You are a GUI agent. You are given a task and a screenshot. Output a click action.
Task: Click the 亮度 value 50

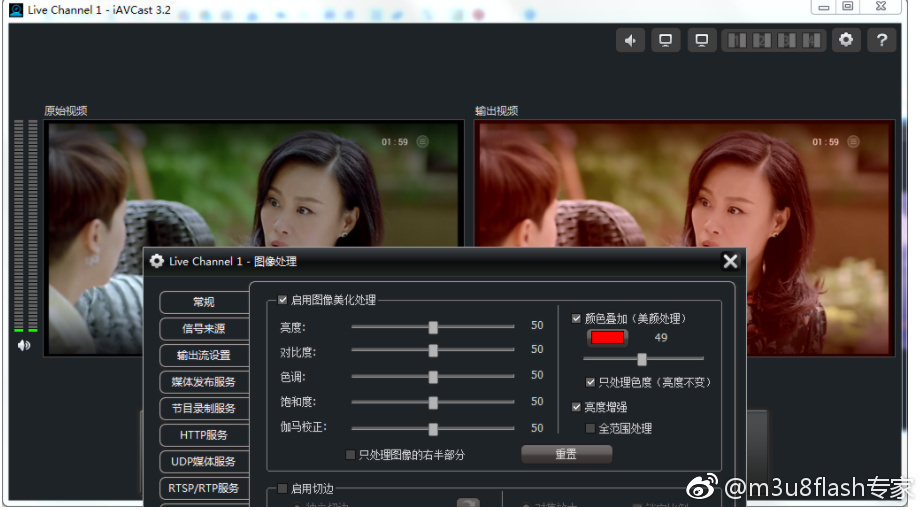click(x=537, y=325)
